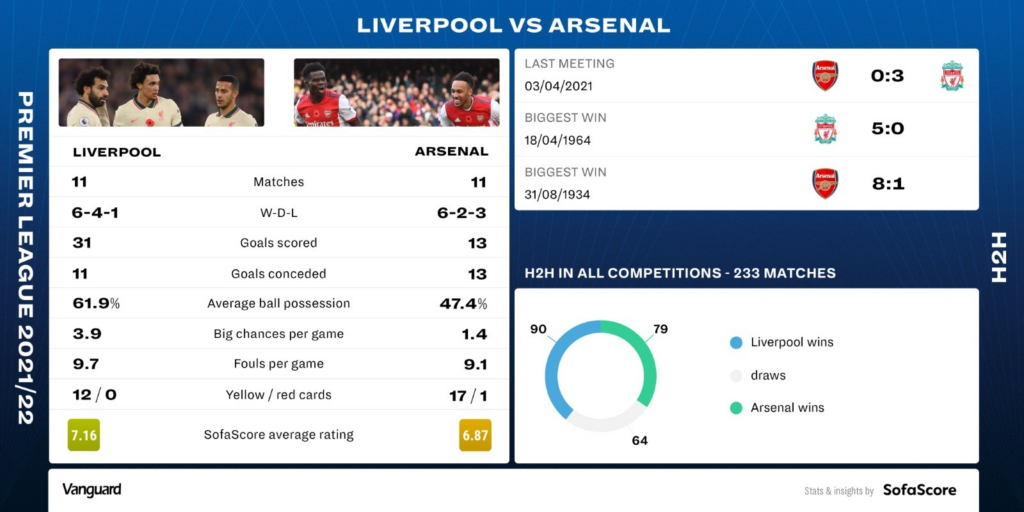Click the Vanguard logo in footer
Image resolution: width=1024 pixels, height=512 pixels.
pos(91,489)
